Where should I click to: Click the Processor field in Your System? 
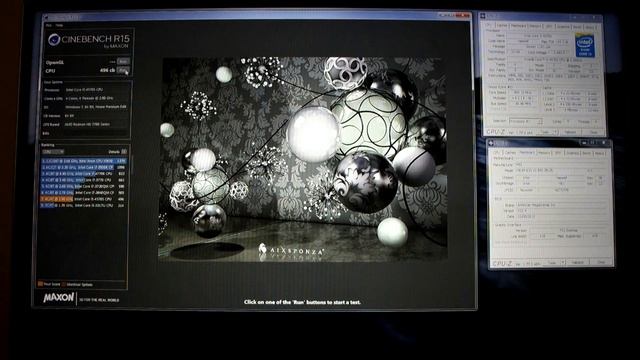pyautogui.click(x=96, y=90)
